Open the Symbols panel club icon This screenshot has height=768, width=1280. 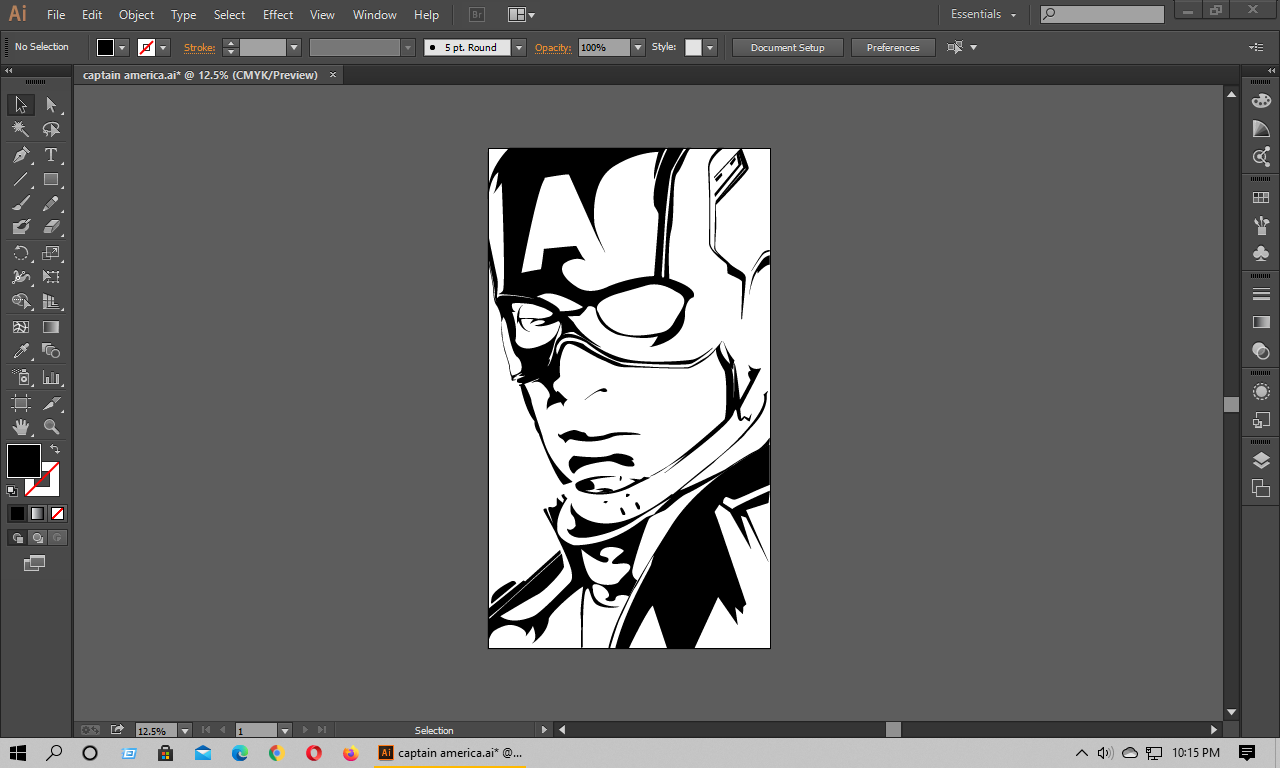(1261, 254)
